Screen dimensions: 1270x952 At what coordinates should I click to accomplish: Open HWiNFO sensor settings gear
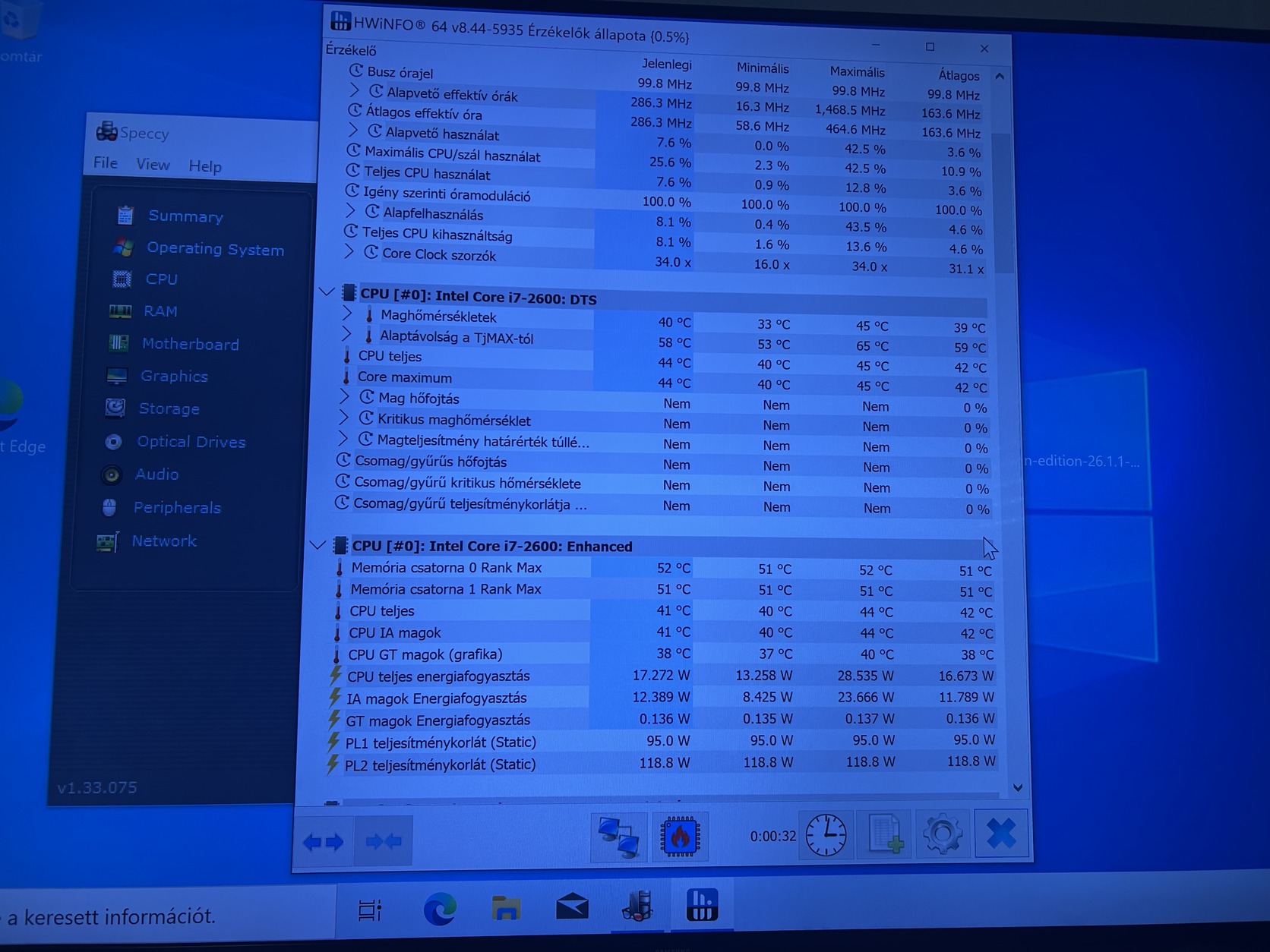[x=943, y=834]
